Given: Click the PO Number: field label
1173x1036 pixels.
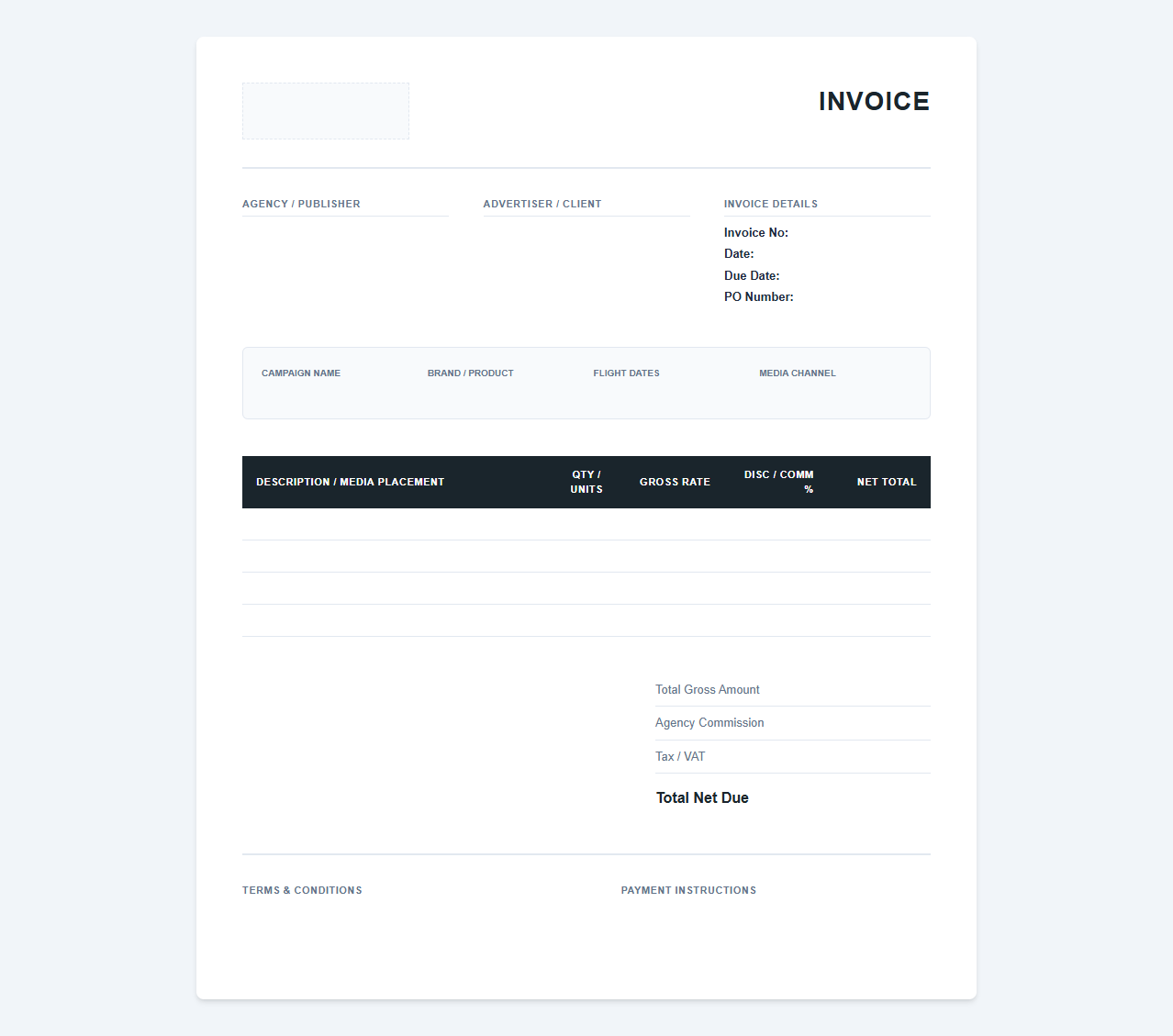Looking at the screenshot, I should (x=759, y=296).
